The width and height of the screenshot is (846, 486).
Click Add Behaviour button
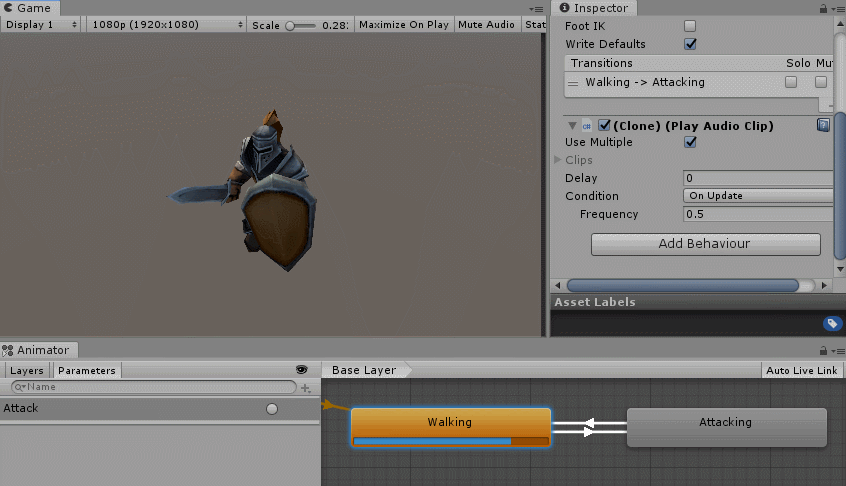[706, 244]
